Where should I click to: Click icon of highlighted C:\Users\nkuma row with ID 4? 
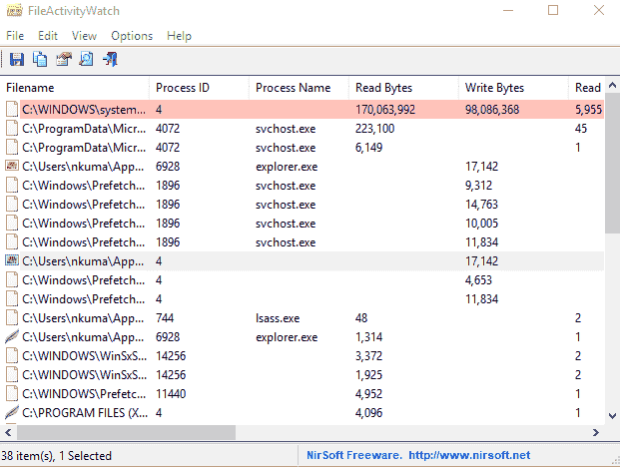[x=12, y=261]
